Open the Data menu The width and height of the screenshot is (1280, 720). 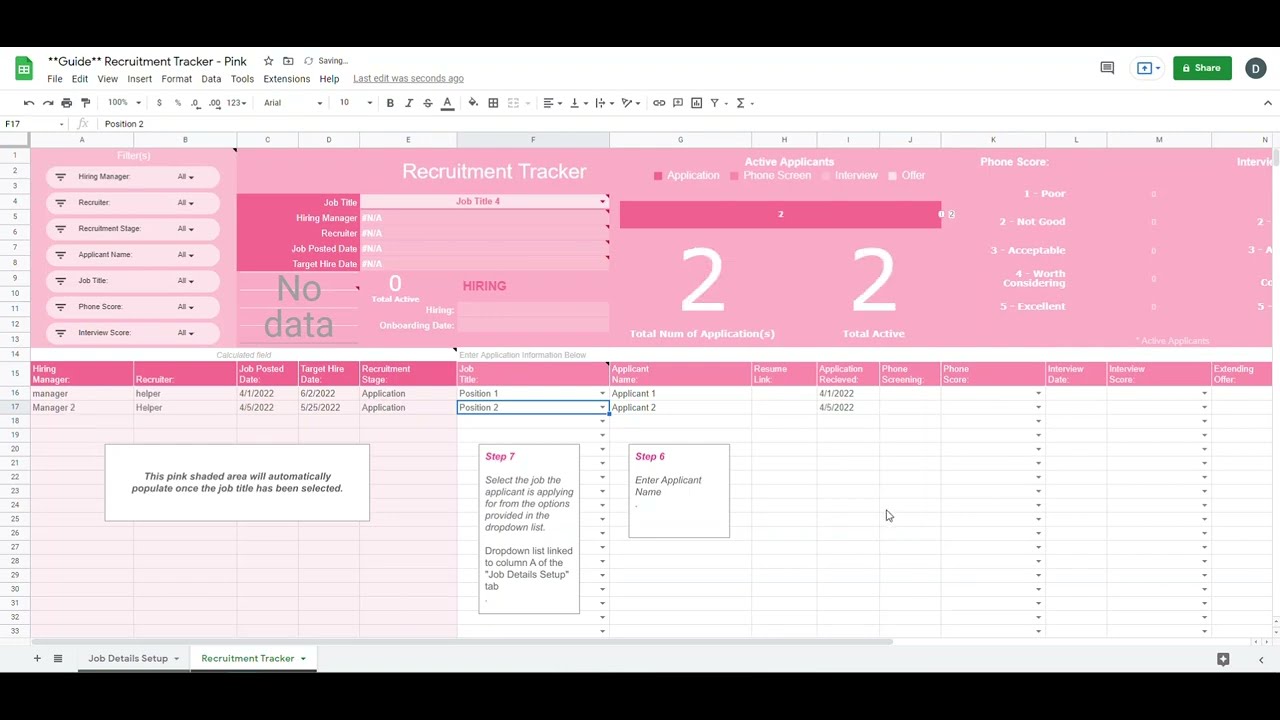pyautogui.click(x=211, y=79)
